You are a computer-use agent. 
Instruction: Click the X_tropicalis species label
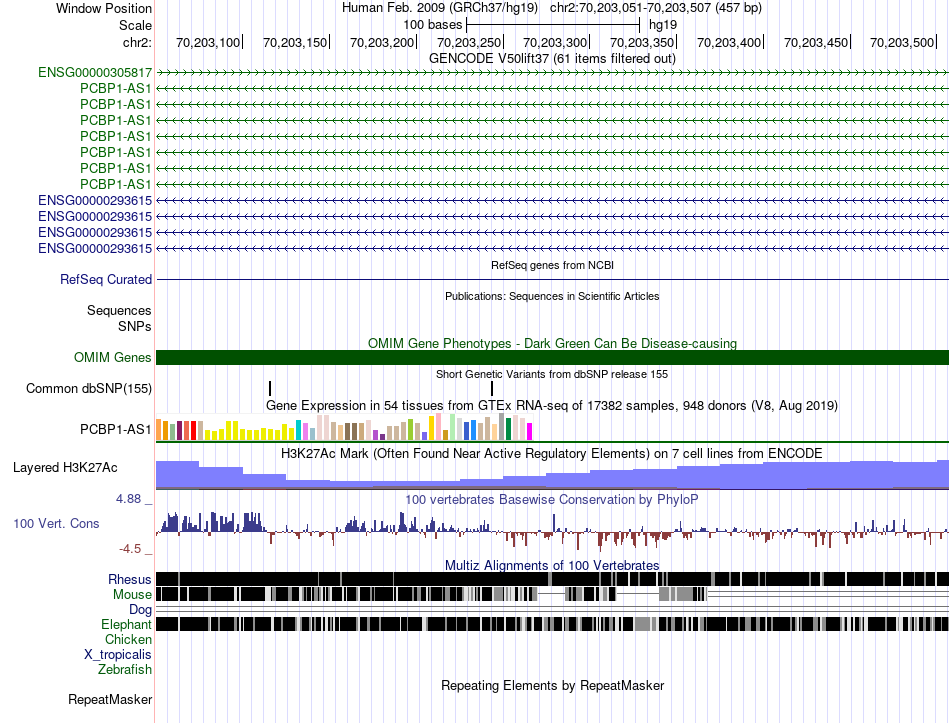point(118,655)
